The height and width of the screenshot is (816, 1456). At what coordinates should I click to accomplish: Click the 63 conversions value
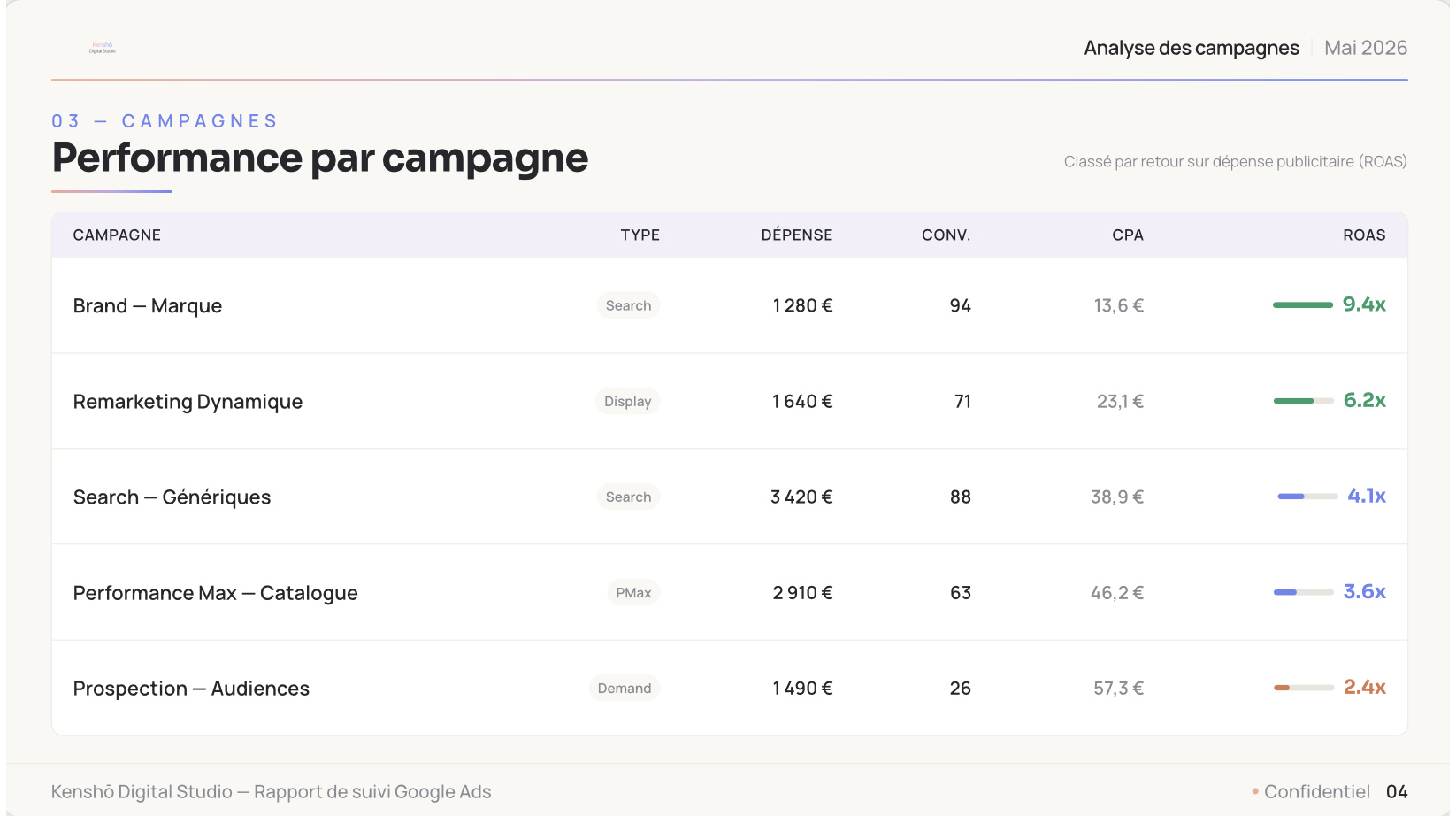pyautogui.click(x=961, y=592)
